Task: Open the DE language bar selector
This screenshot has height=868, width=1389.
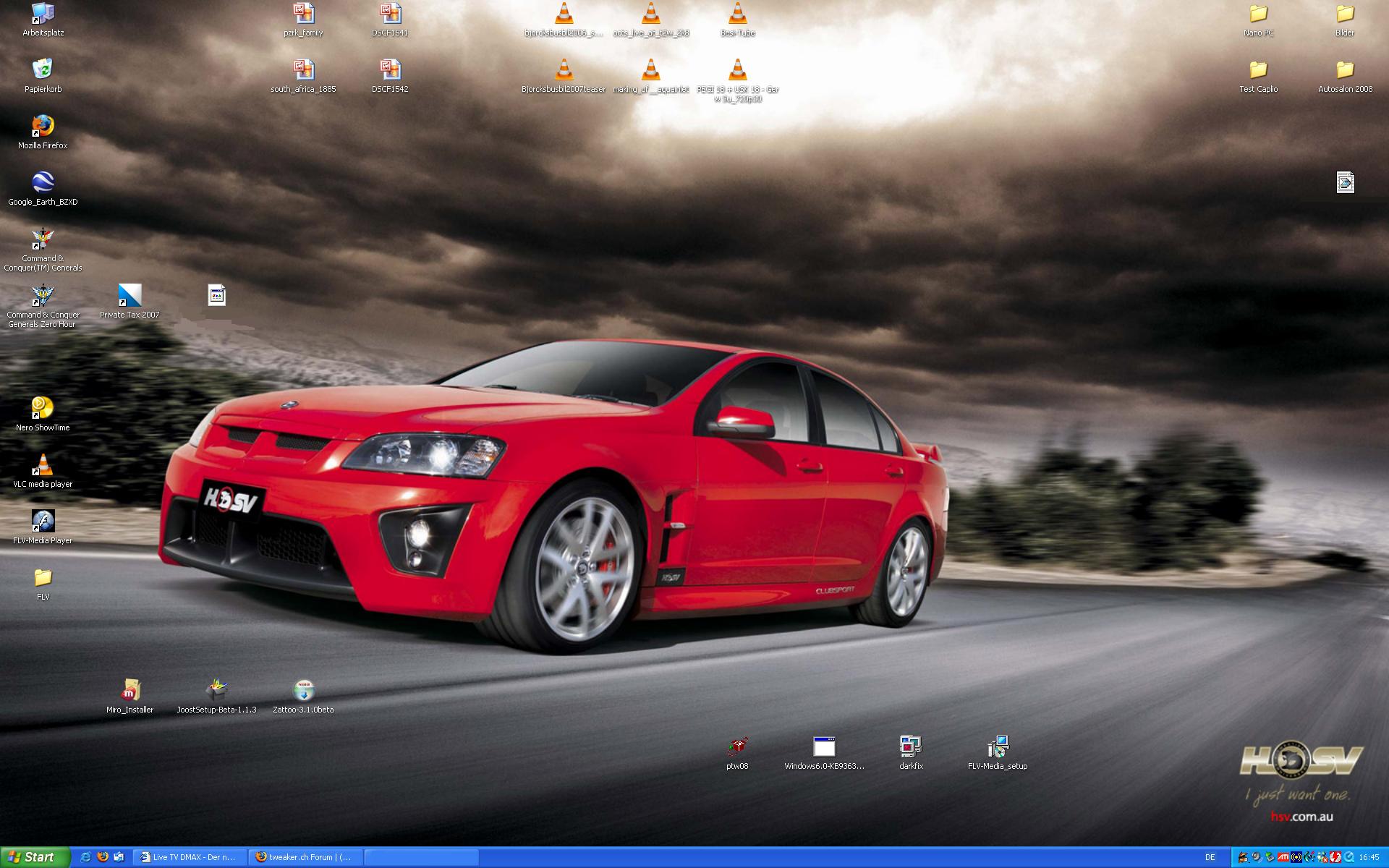Action: pyautogui.click(x=1210, y=857)
